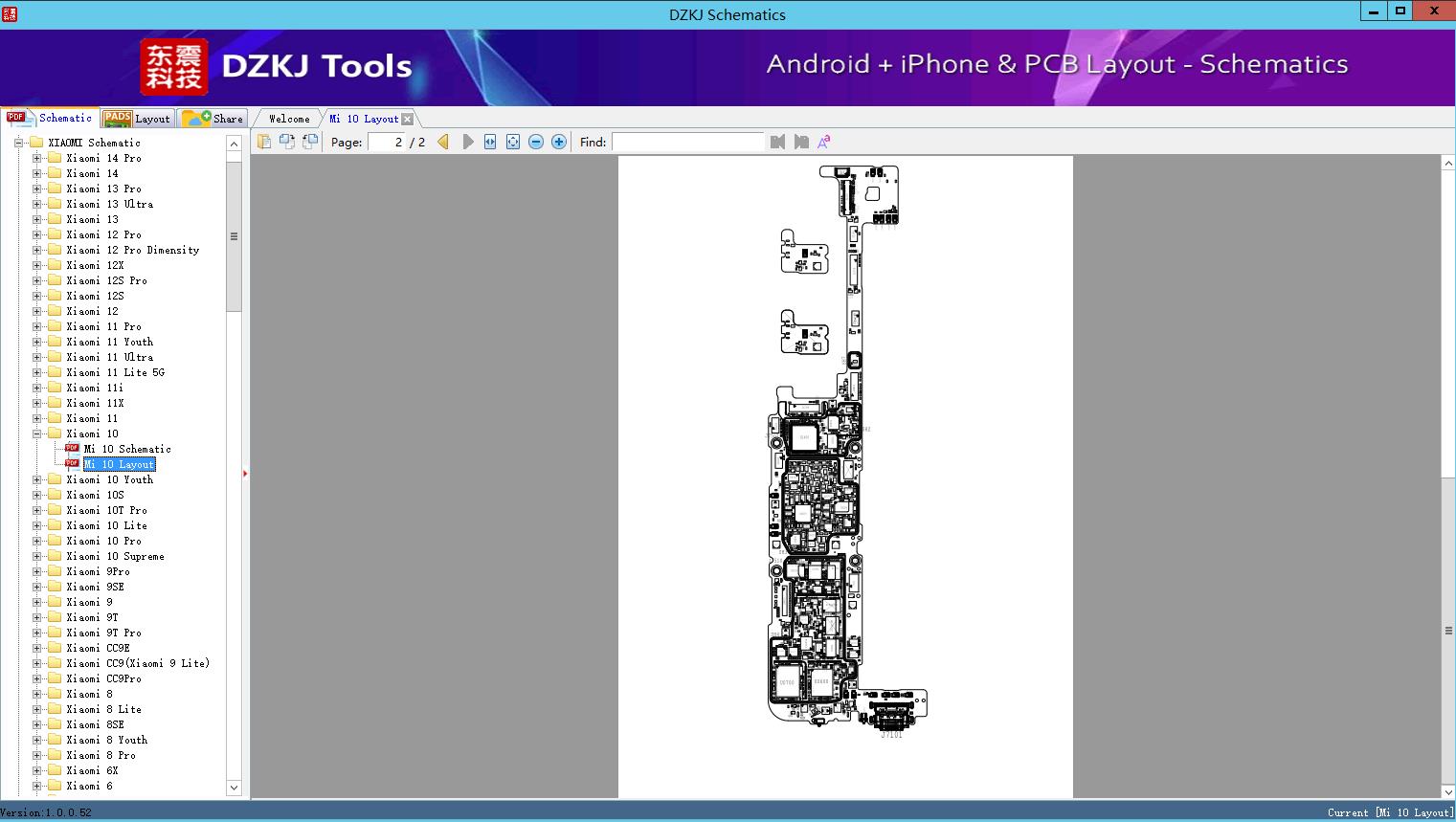Select the Xiaomi 8 Youth tree item
Image resolution: width=1456 pixels, height=822 pixels.
coord(106,740)
